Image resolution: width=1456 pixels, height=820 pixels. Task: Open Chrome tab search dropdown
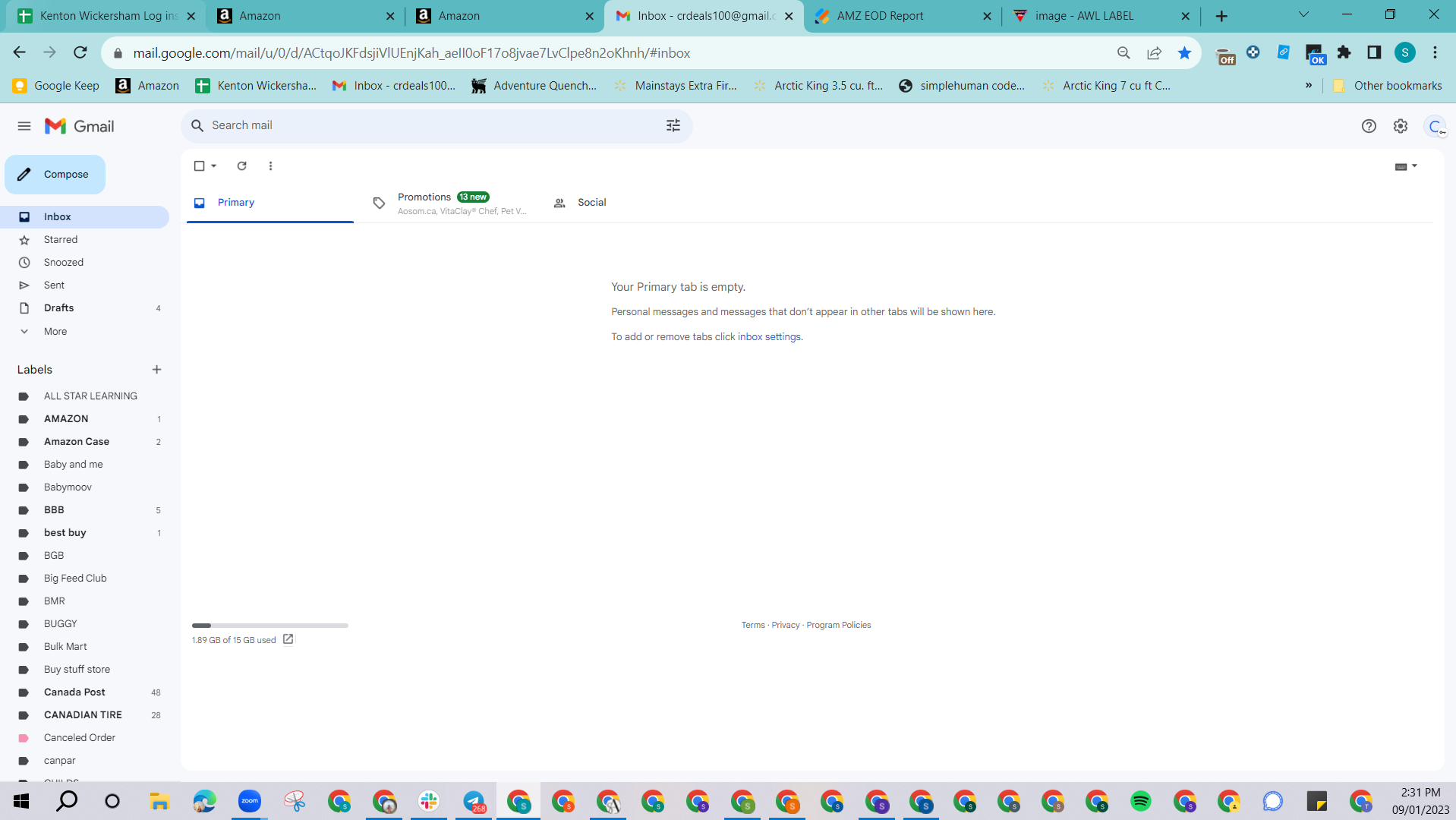[x=1303, y=15]
